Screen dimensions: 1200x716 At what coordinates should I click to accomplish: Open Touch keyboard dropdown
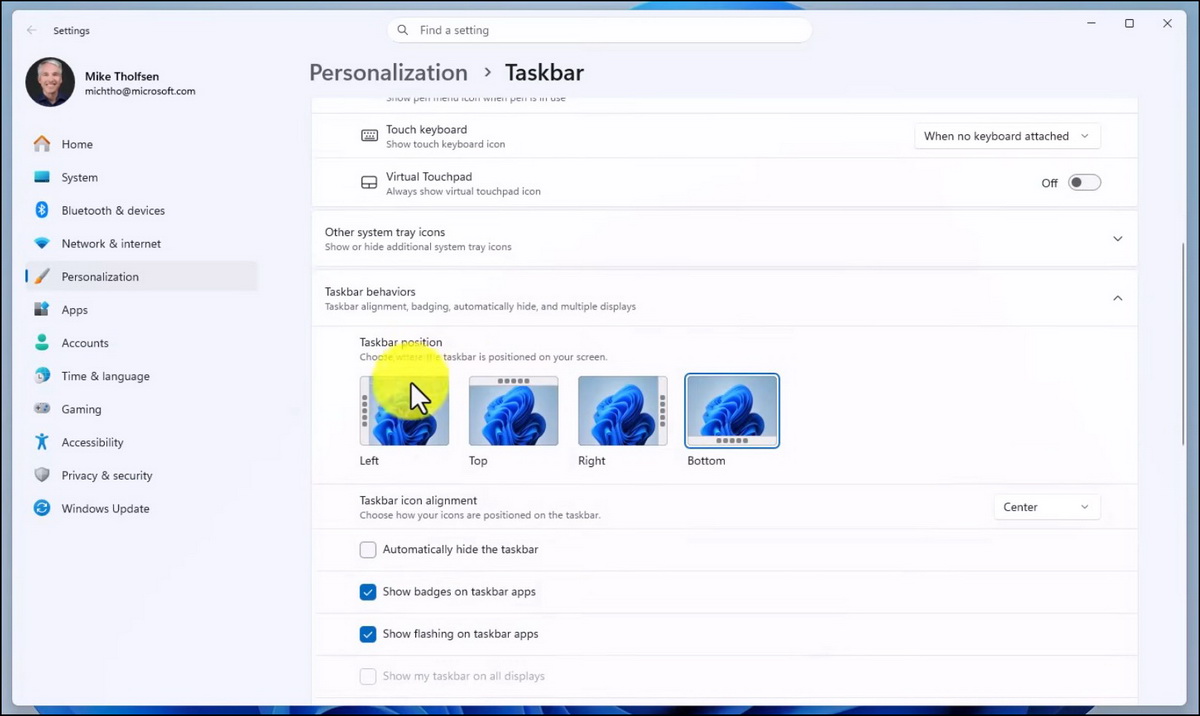1007,136
